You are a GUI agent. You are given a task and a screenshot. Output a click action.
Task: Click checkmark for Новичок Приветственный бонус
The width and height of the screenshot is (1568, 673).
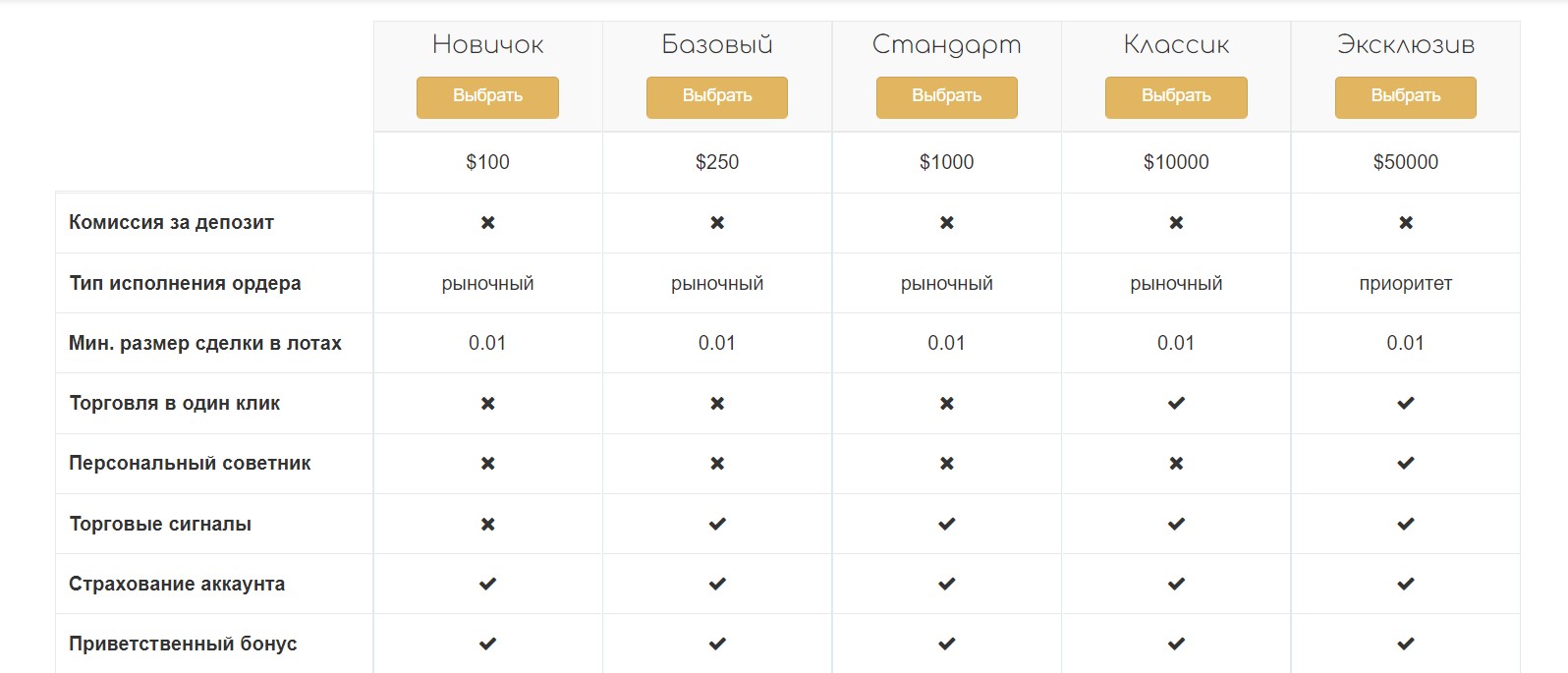tap(487, 644)
